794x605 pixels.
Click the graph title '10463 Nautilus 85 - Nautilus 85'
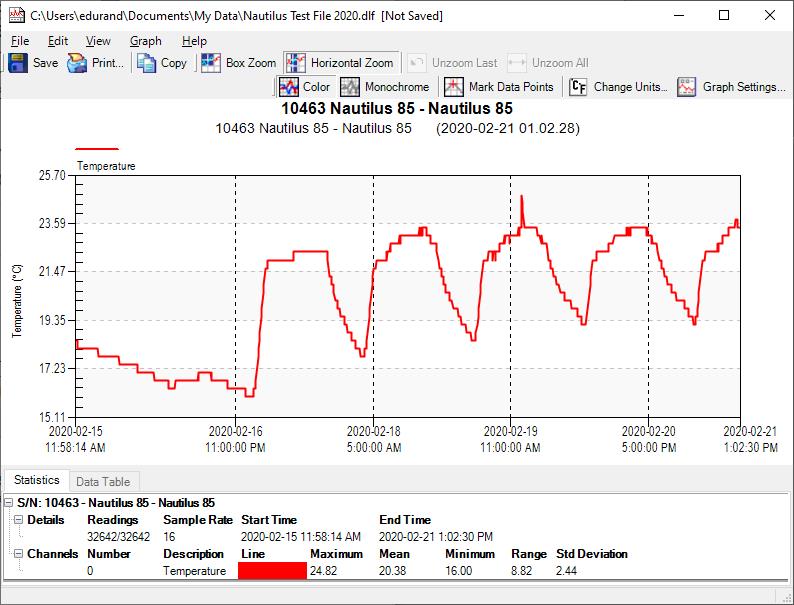[x=397, y=108]
